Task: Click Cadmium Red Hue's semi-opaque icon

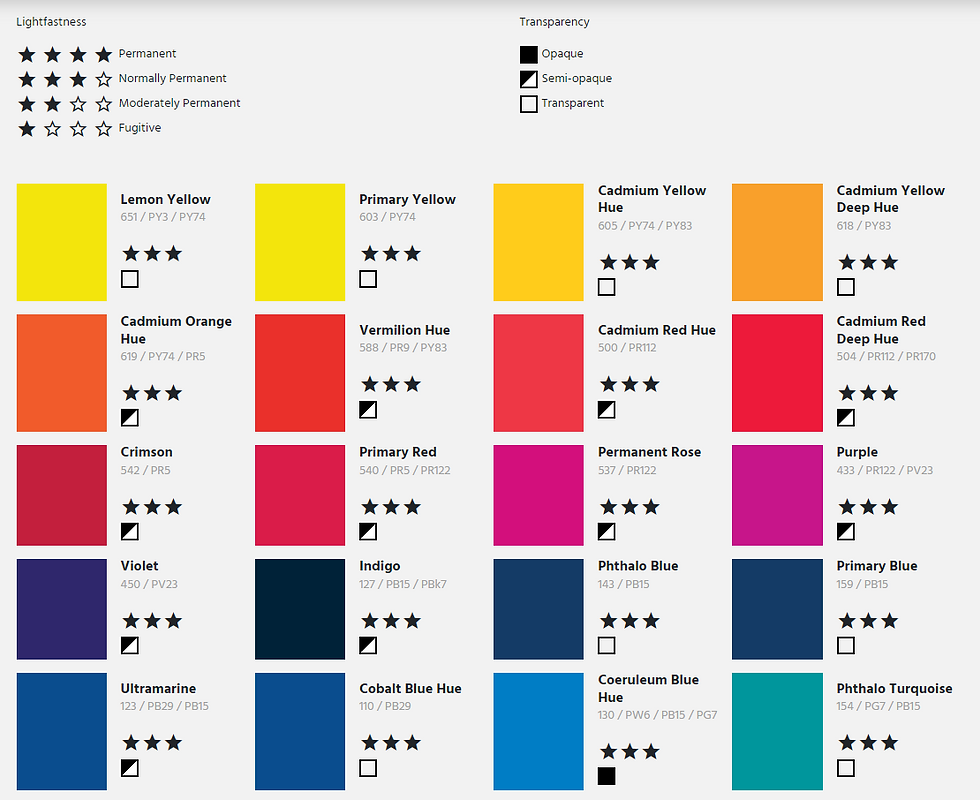Action: [x=606, y=409]
